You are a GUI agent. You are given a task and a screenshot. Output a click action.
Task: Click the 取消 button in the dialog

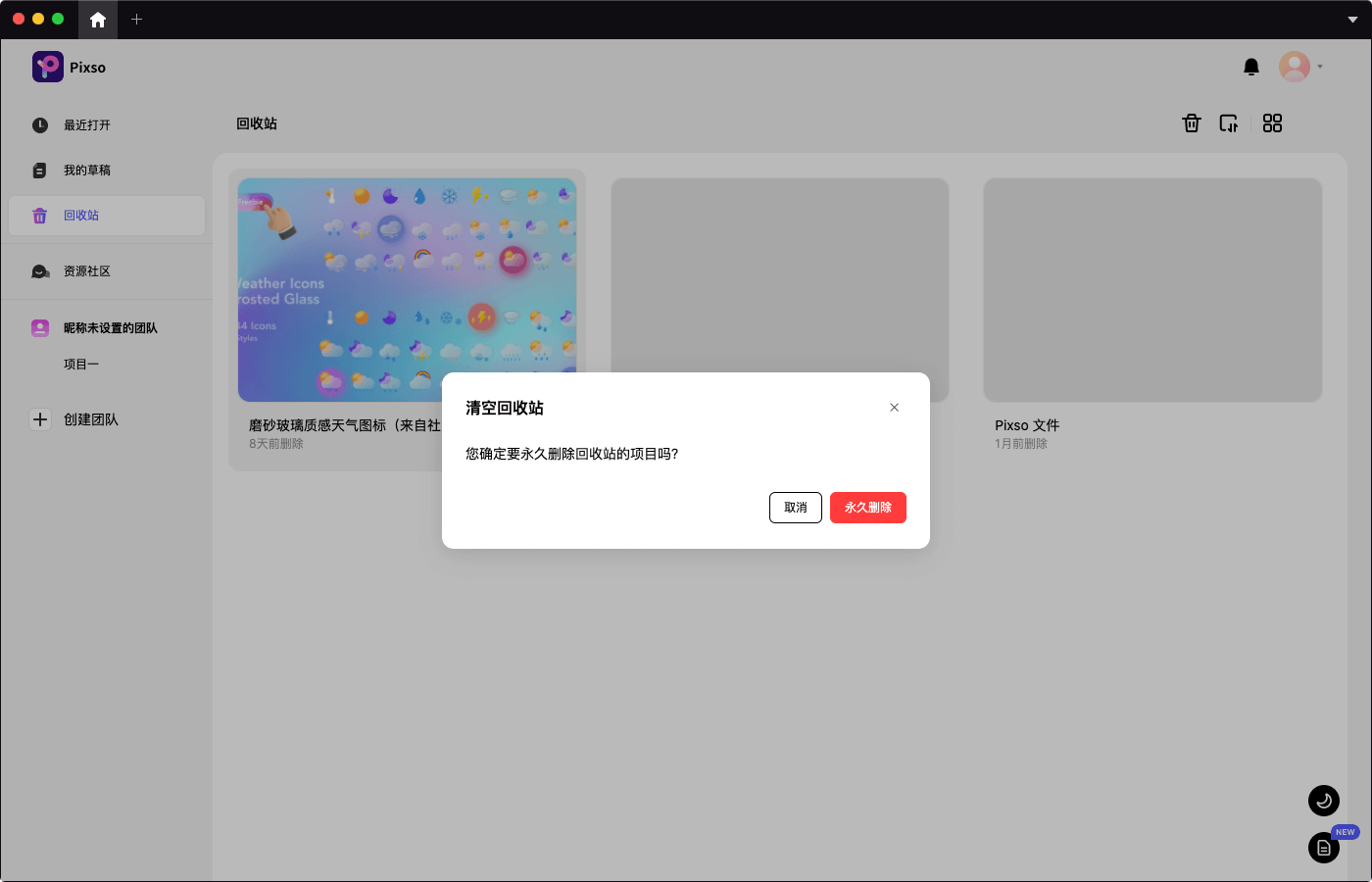(795, 508)
